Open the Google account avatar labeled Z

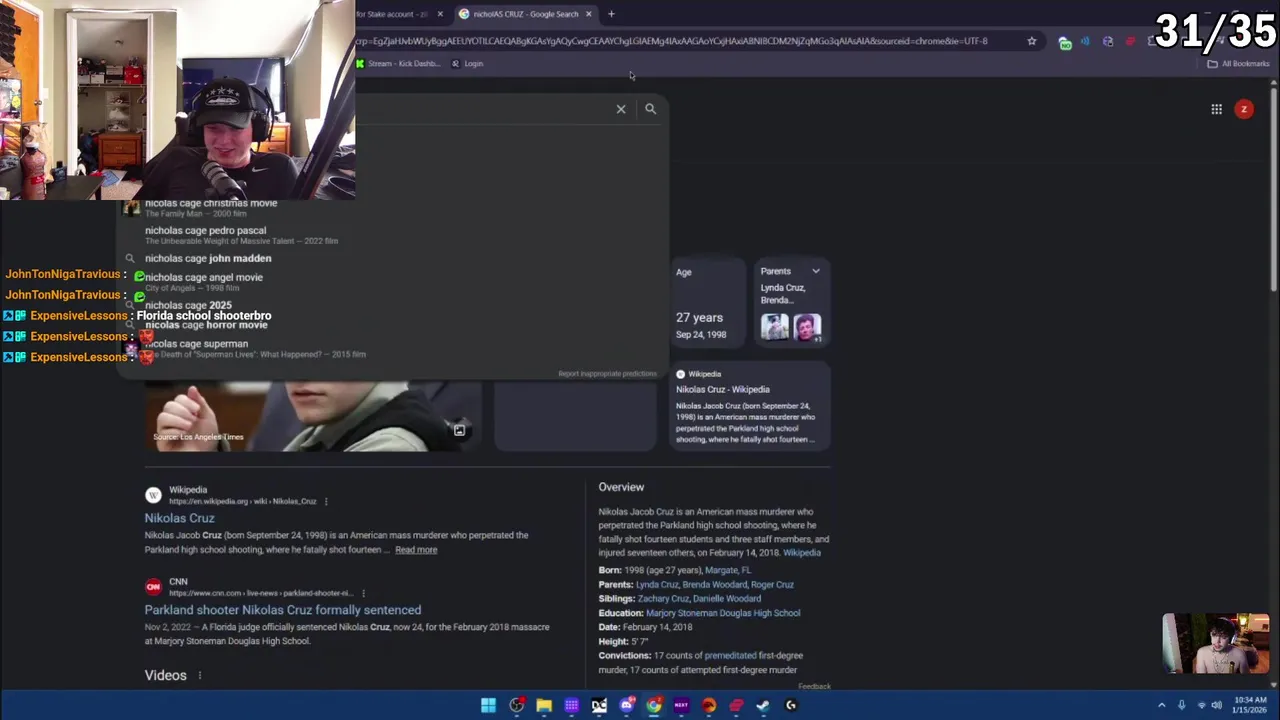click(x=1244, y=109)
